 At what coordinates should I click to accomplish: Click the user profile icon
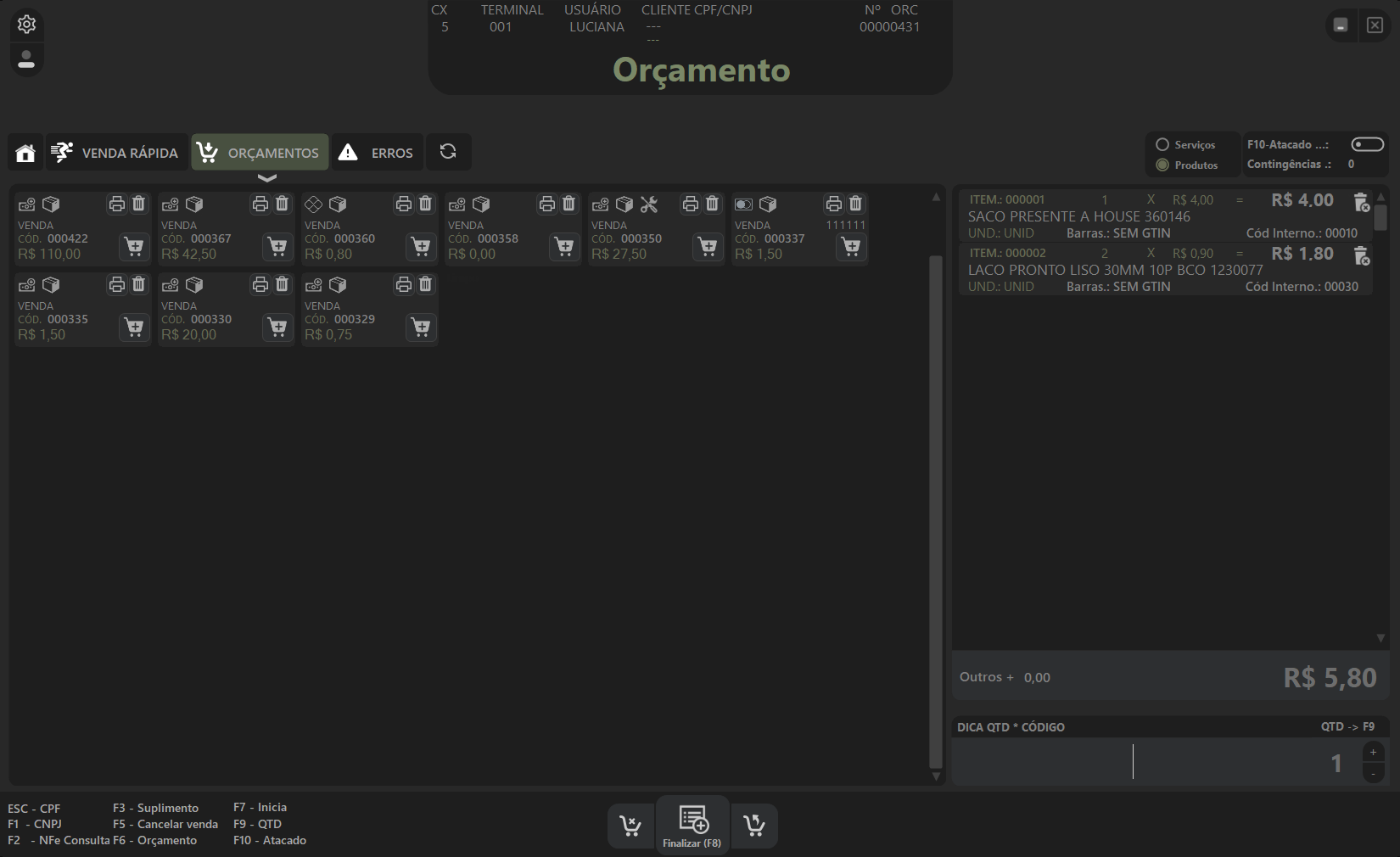point(26,59)
